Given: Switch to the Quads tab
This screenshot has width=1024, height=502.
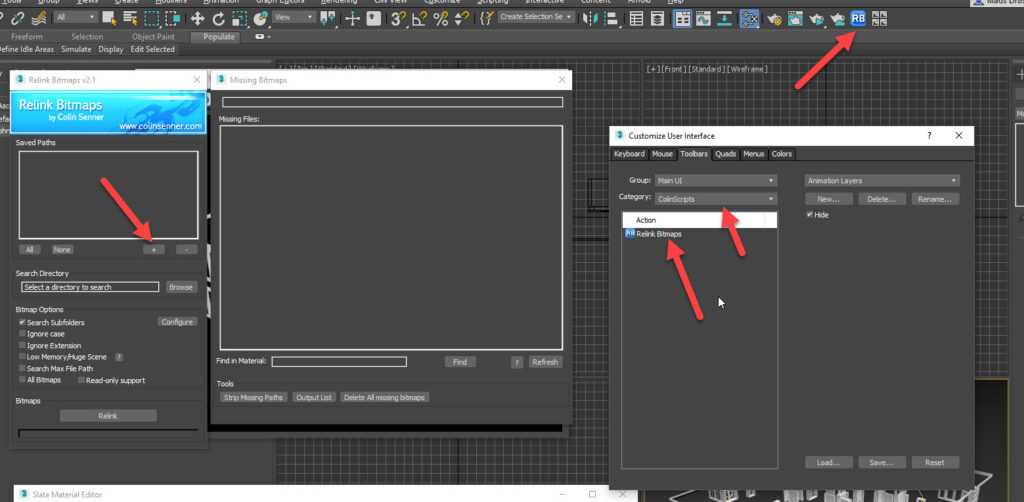Looking at the screenshot, I should click(x=726, y=154).
